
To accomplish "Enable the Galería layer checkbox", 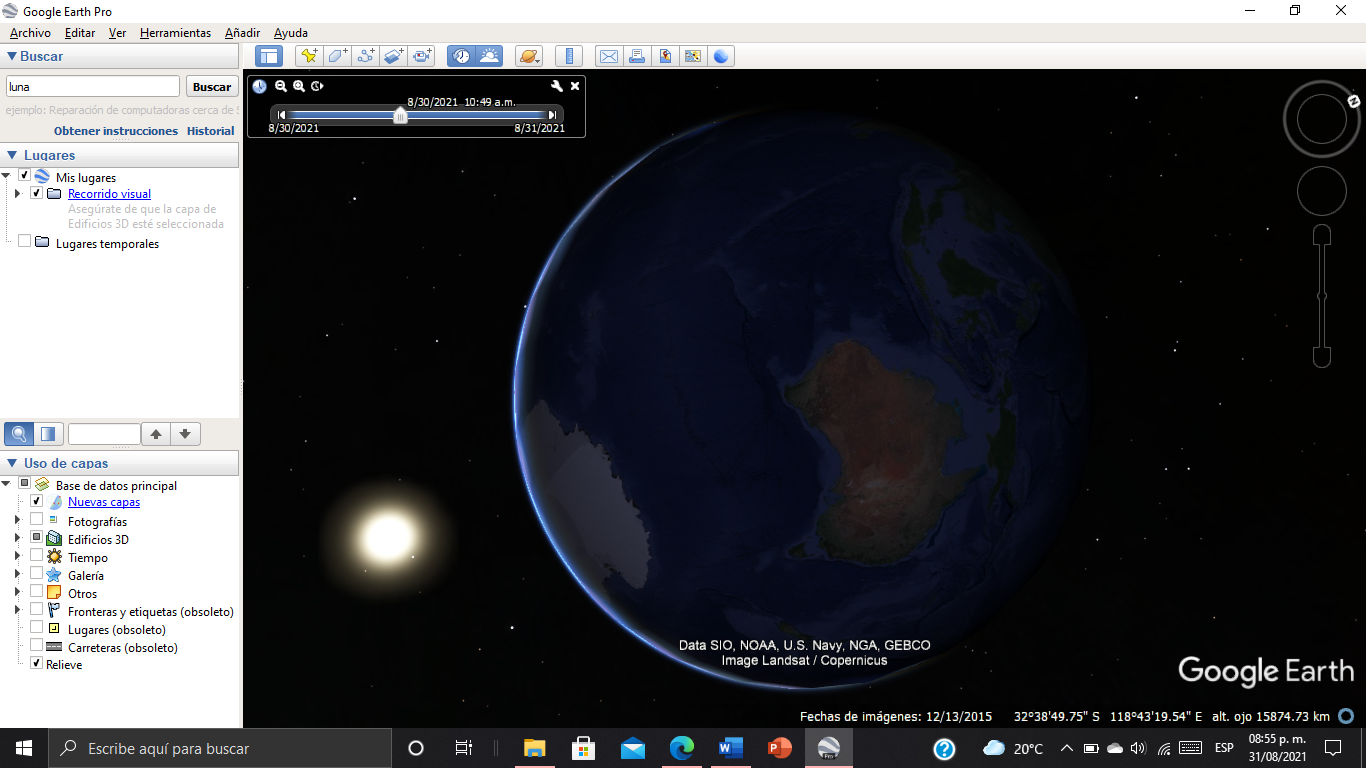I will (37, 574).
